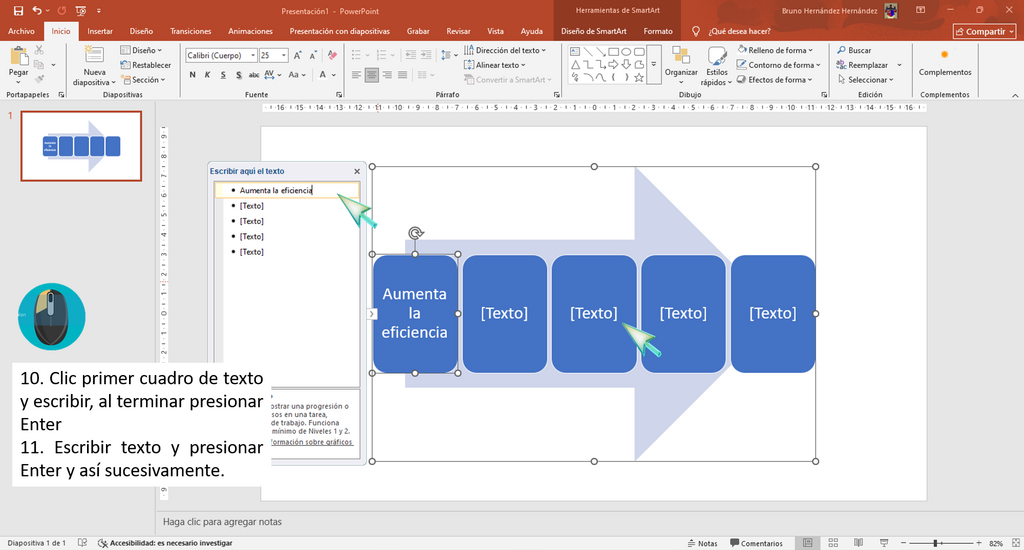The image size is (1024, 550).
Task: Select slide 1 thumbnail in panel
Action: (x=81, y=146)
